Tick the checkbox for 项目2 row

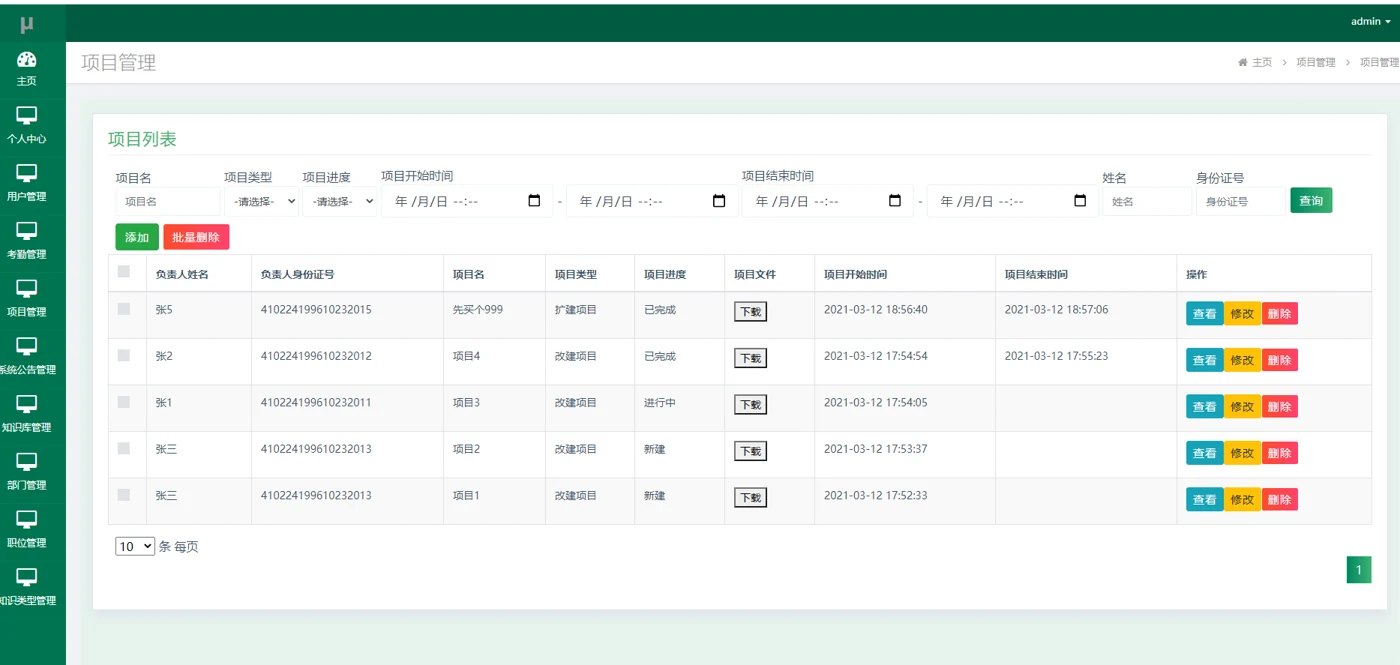tap(124, 448)
